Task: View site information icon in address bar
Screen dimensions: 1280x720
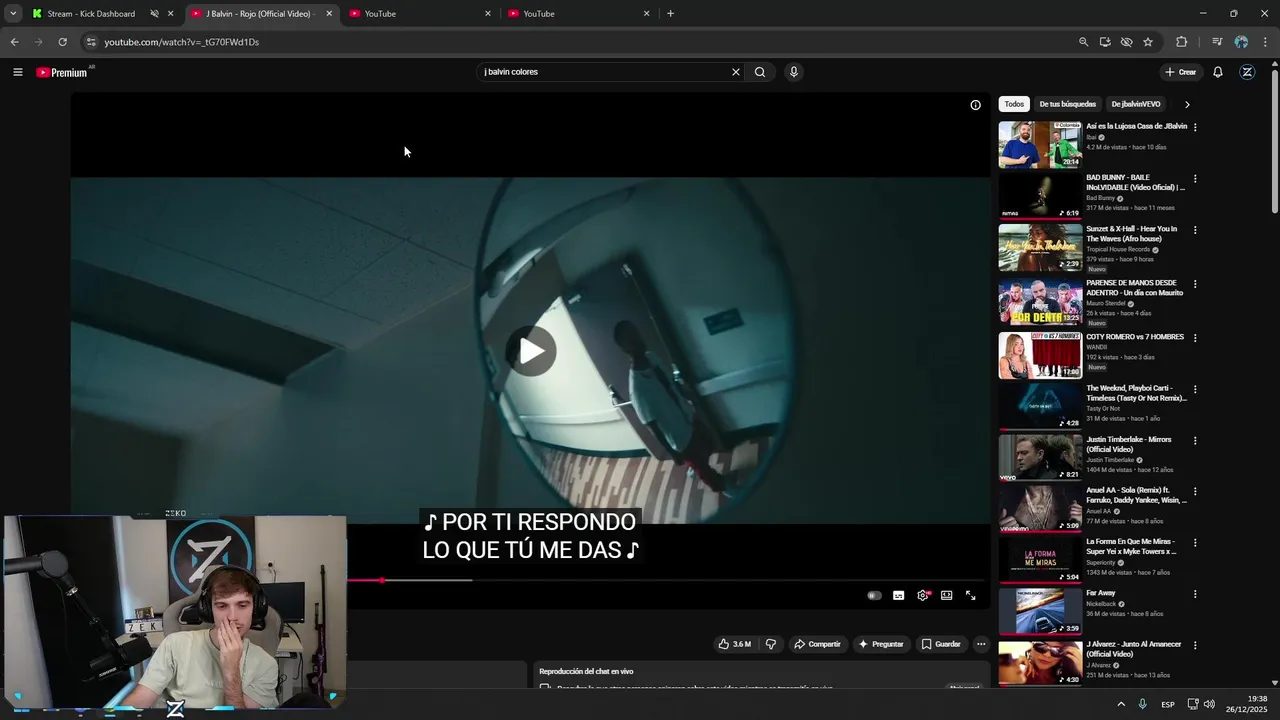Action: tap(91, 42)
